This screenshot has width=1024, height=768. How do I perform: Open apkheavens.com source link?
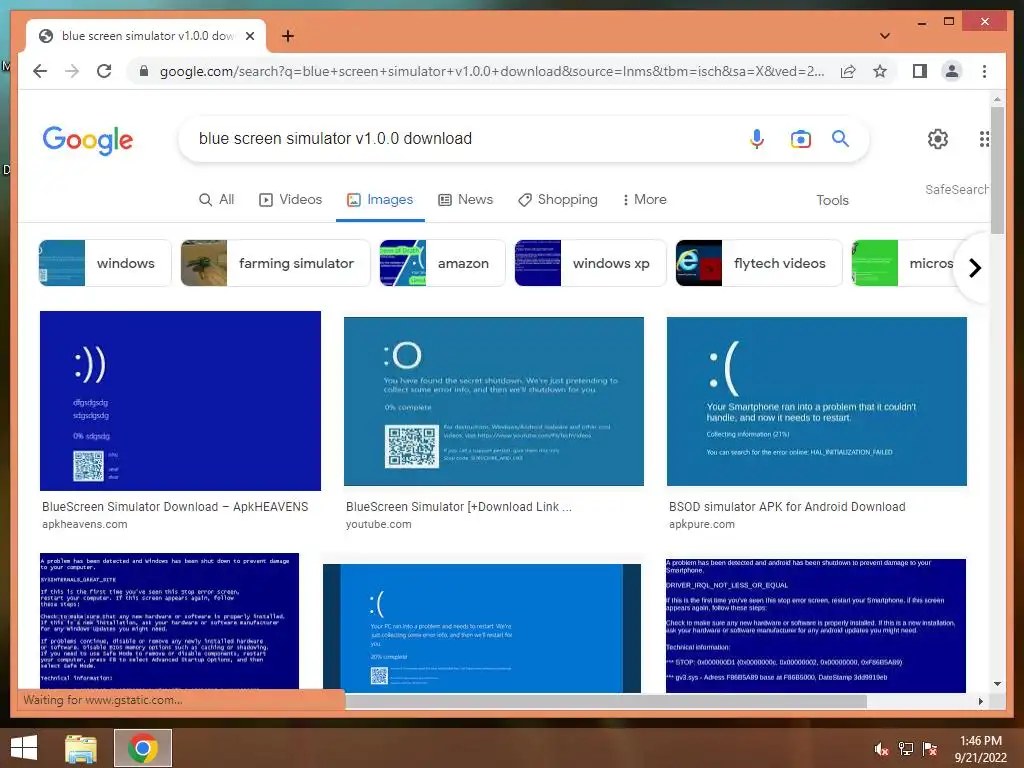[84, 524]
